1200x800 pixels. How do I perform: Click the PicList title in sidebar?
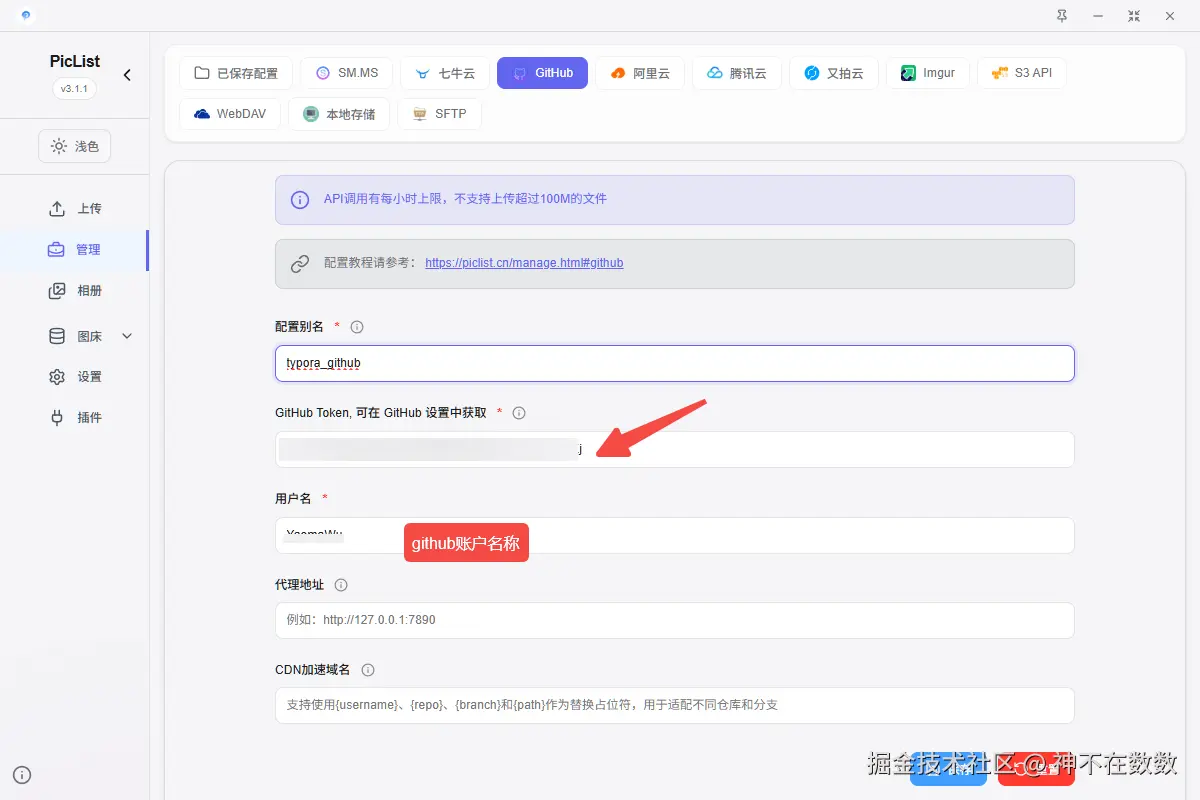click(75, 61)
